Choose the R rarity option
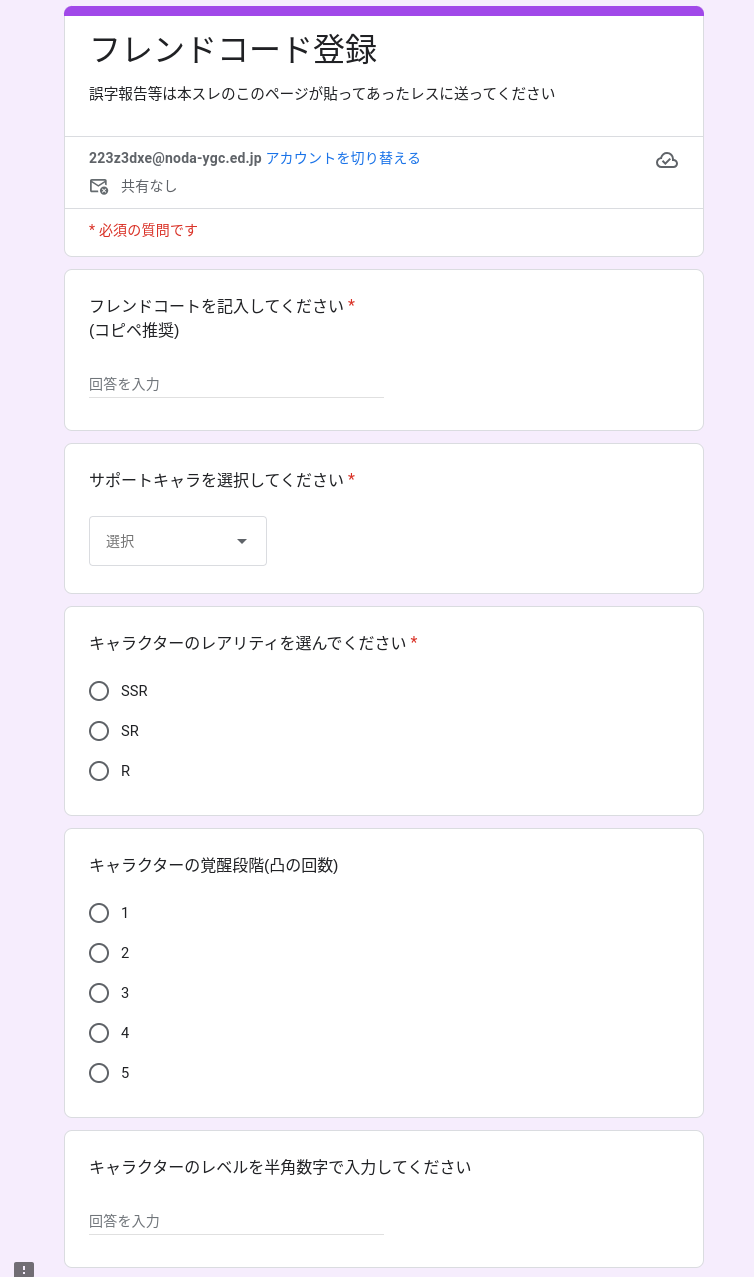Viewport: 754px width, 1277px height. pos(99,771)
